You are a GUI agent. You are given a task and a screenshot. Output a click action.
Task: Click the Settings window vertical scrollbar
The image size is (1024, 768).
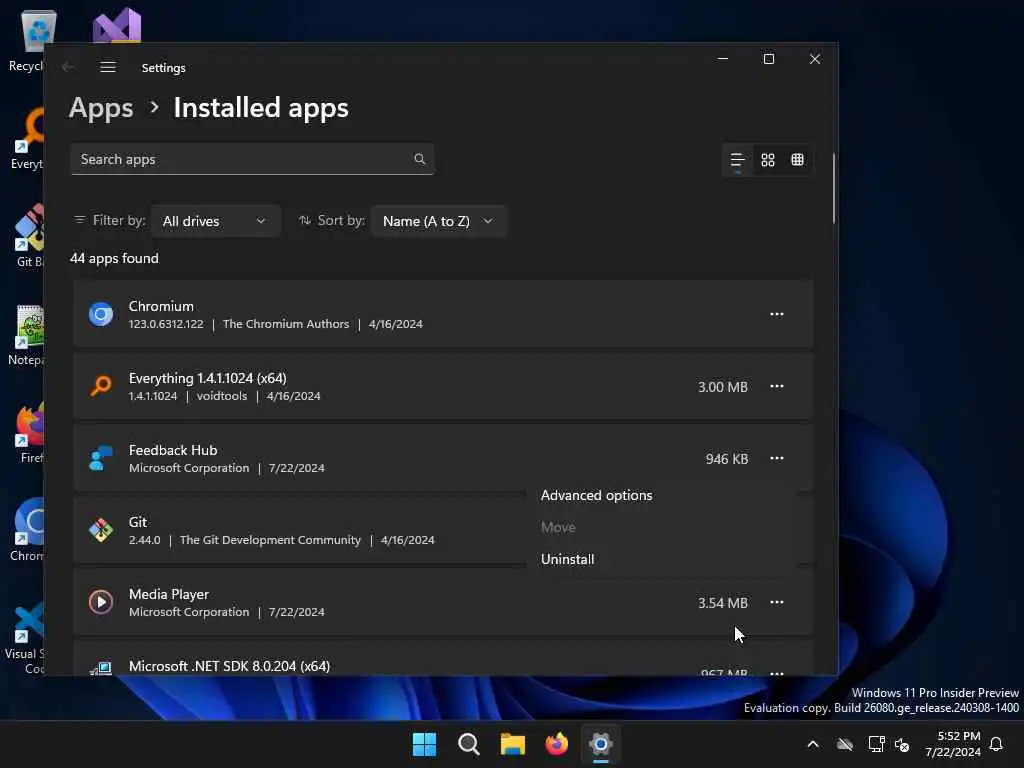tap(833, 189)
